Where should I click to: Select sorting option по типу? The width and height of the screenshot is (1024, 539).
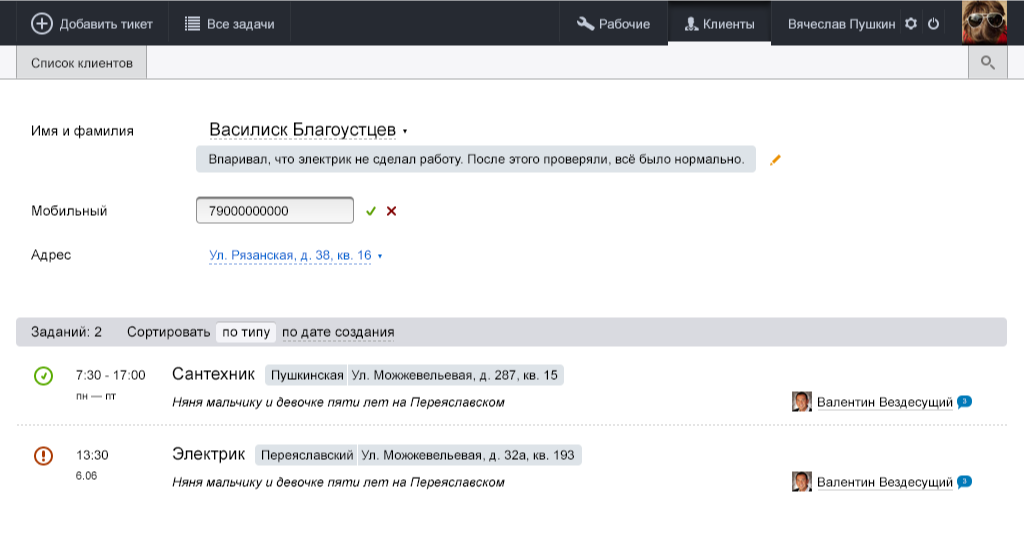tap(246, 332)
